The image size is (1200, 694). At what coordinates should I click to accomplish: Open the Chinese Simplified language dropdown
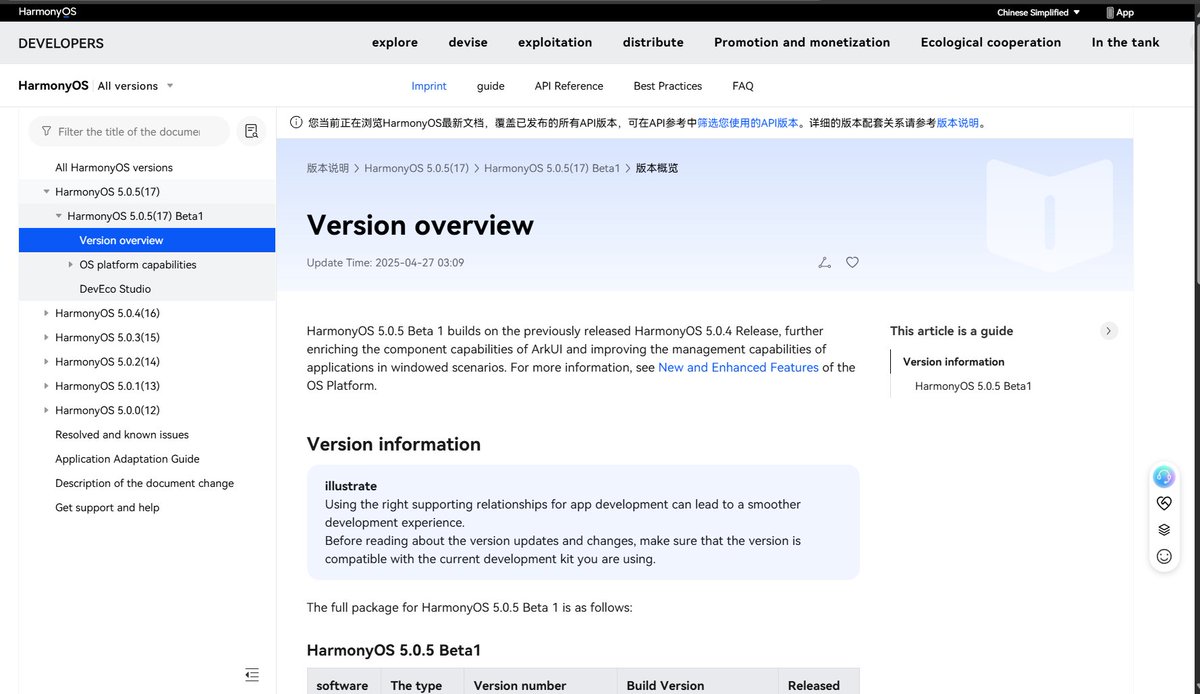pyautogui.click(x=1039, y=13)
